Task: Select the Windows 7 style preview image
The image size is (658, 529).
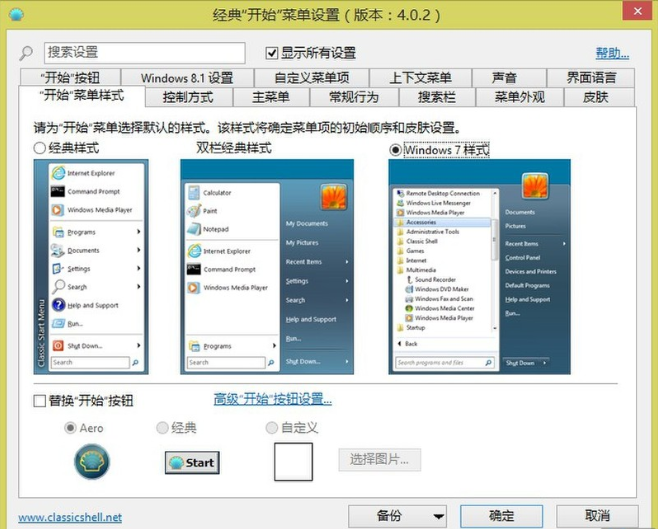Action: pyautogui.click(x=479, y=267)
